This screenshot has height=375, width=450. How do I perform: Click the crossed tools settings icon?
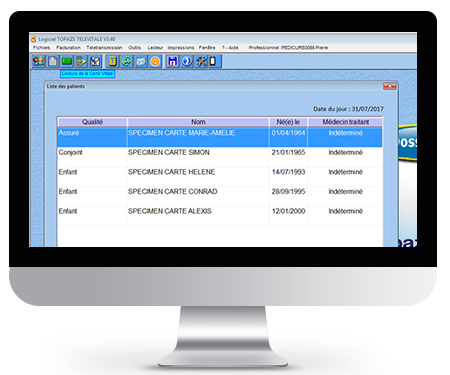(201, 61)
